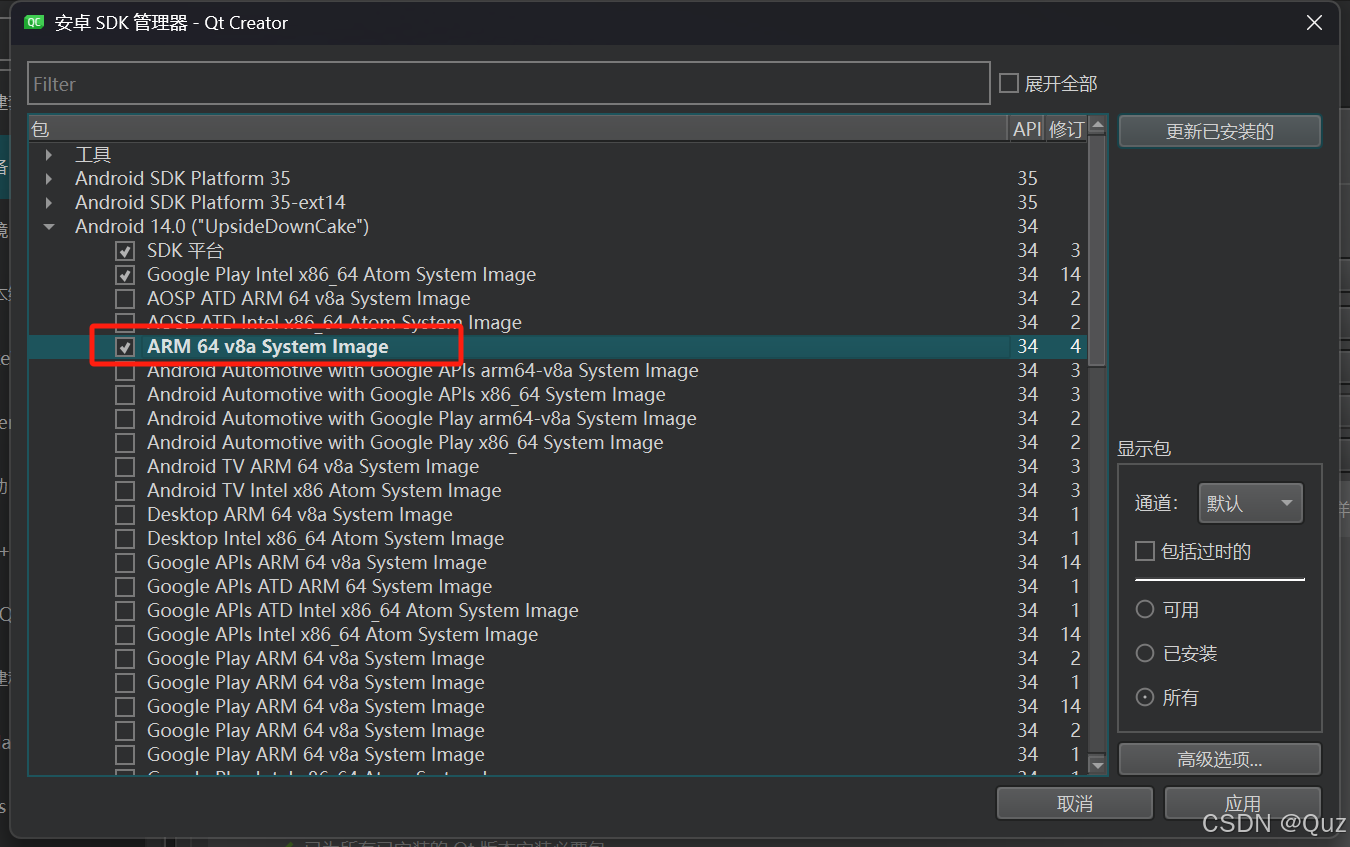Viewport: 1350px width, 847px height.
Task: Uncheck Google Play Intel x86_64 Atom System Image
Action: coord(124,274)
